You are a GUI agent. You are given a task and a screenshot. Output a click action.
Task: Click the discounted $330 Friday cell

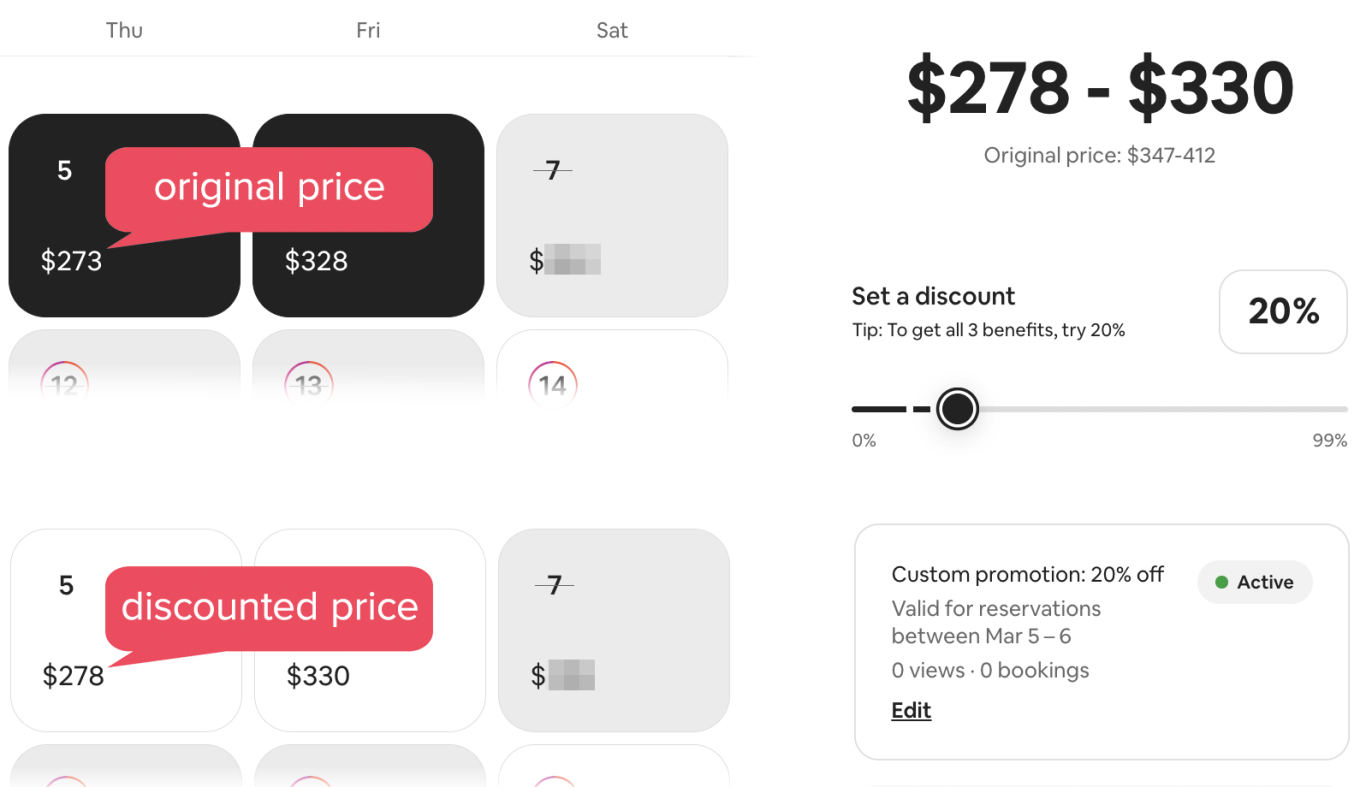click(x=369, y=688)
